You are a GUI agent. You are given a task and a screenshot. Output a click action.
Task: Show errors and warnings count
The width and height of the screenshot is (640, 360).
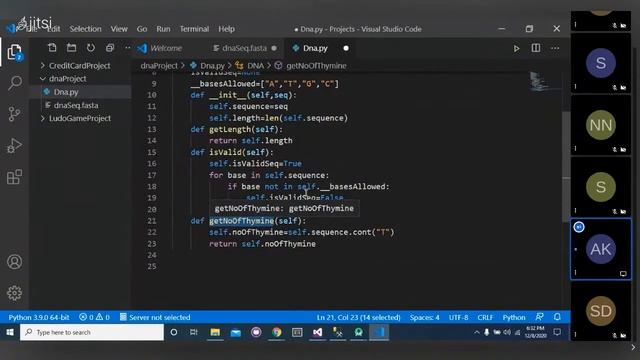point(94,317)
